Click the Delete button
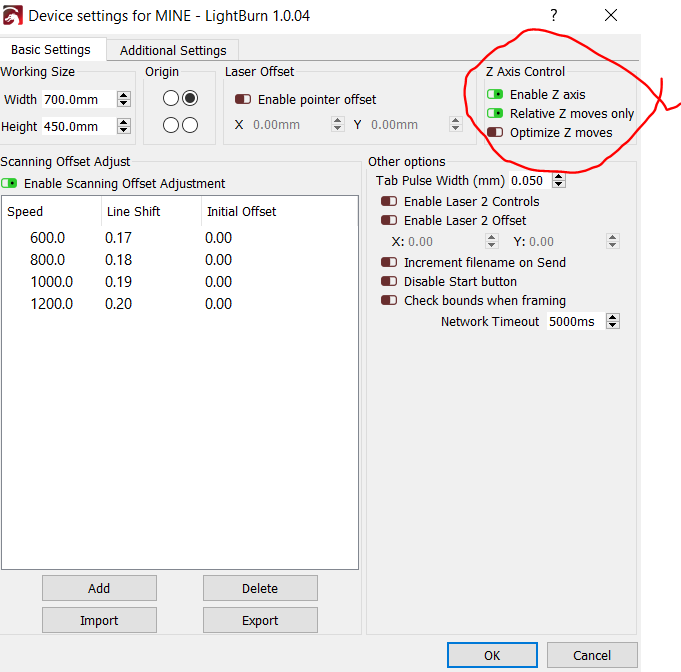The height and width of the screenshot is (672, 681). (260, 588)
